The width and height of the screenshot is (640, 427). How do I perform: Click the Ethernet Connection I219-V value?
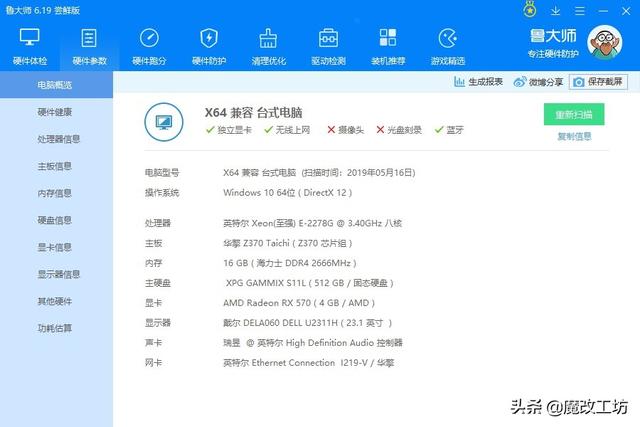click(309, 363)
